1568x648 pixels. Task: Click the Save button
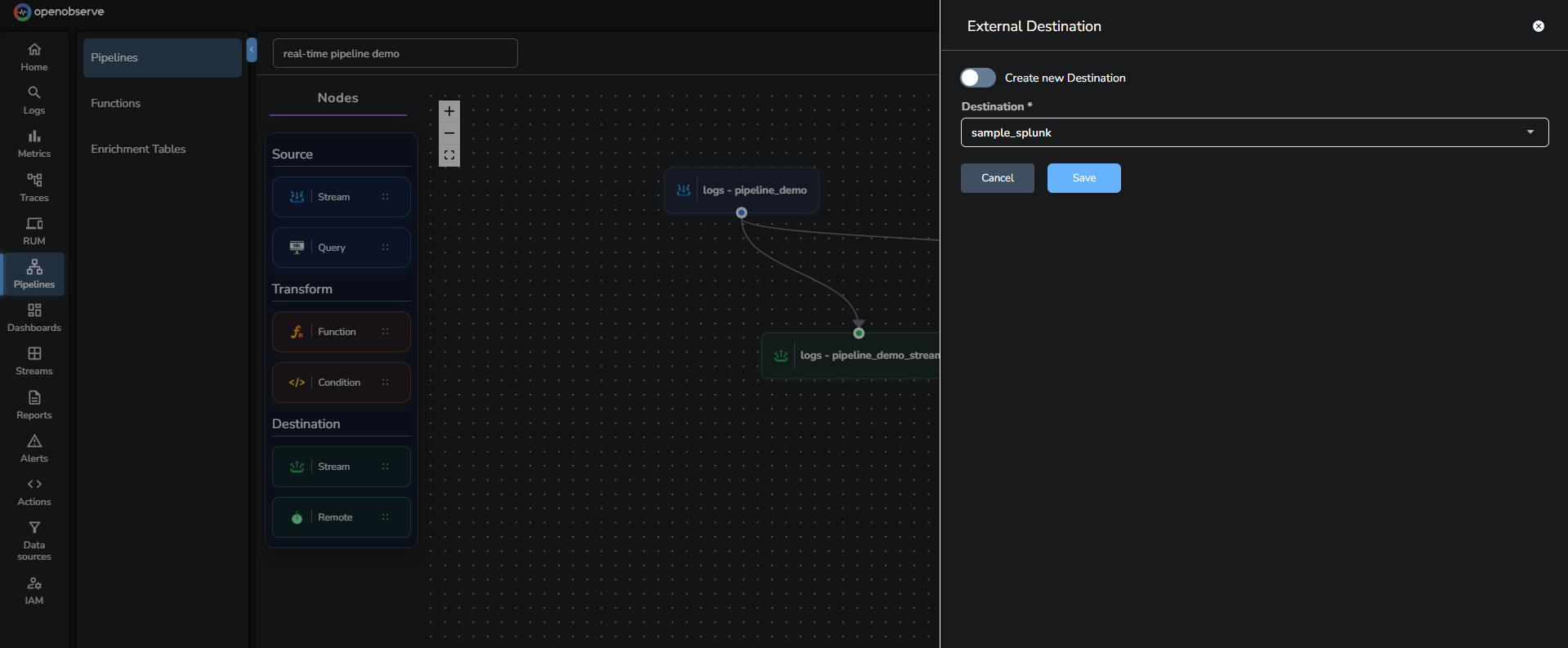click(x=1083, y=178)
